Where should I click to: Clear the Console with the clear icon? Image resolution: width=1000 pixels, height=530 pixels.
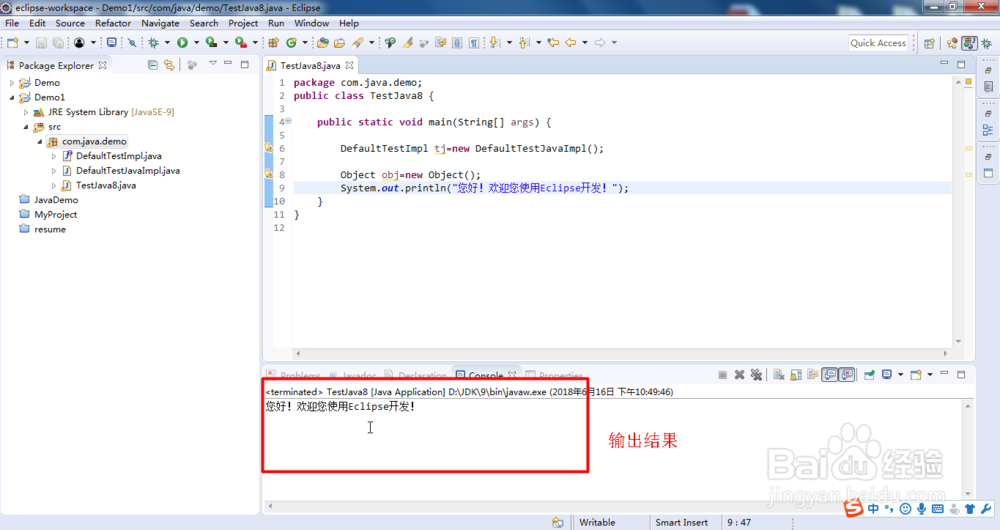pos(779,375)
